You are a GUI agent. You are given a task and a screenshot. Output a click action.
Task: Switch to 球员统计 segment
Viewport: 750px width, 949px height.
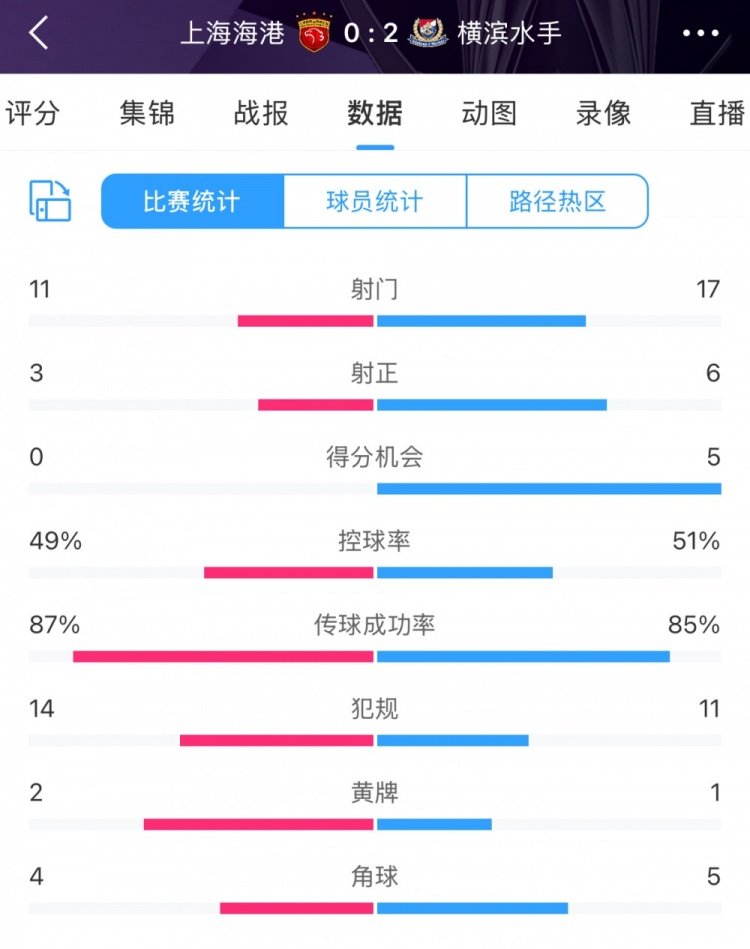click(x=375, y=202)
